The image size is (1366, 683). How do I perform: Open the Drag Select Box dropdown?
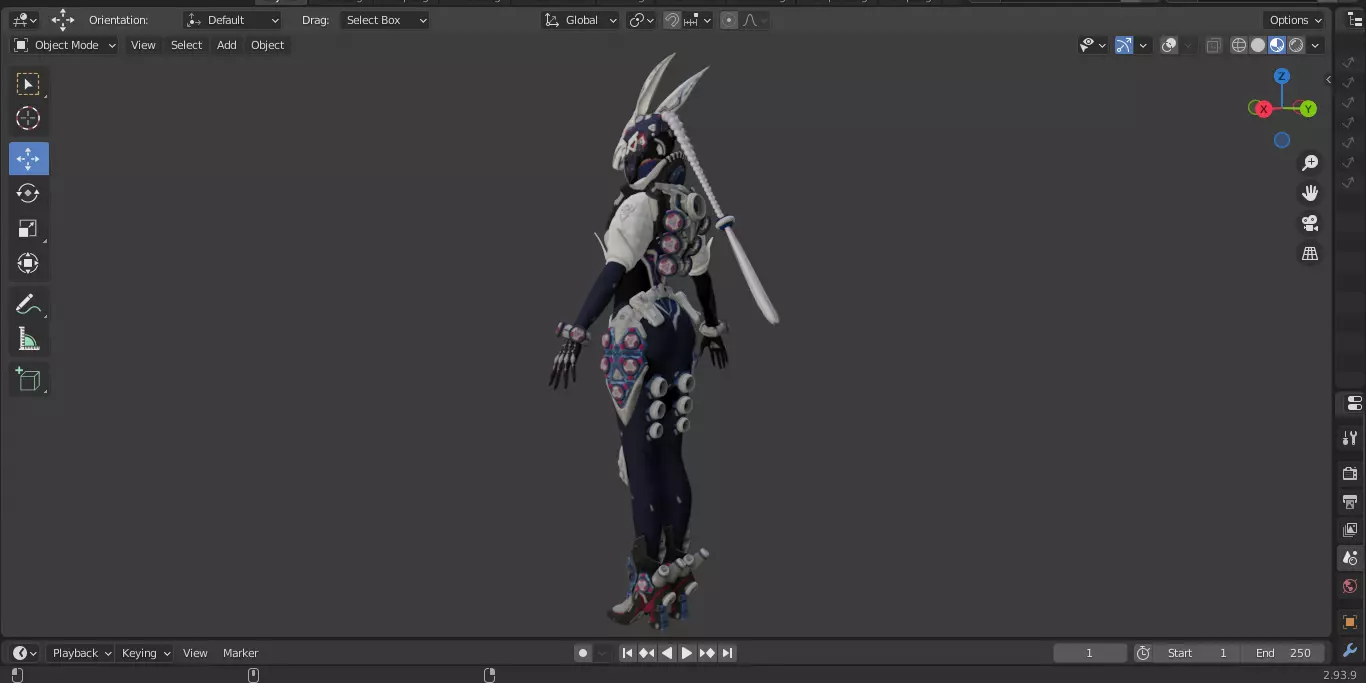(x=385, y=20)
